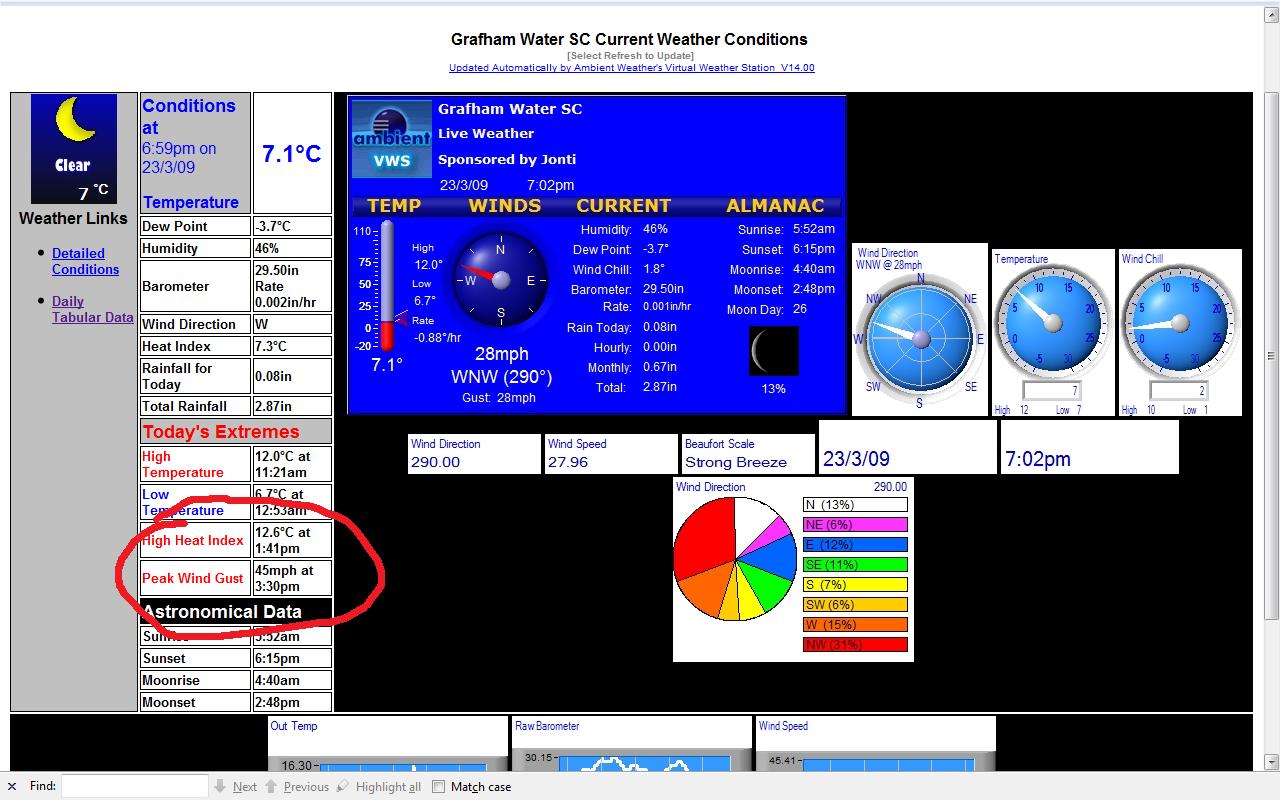Click the red thermometer graphic

click(387, 287)
